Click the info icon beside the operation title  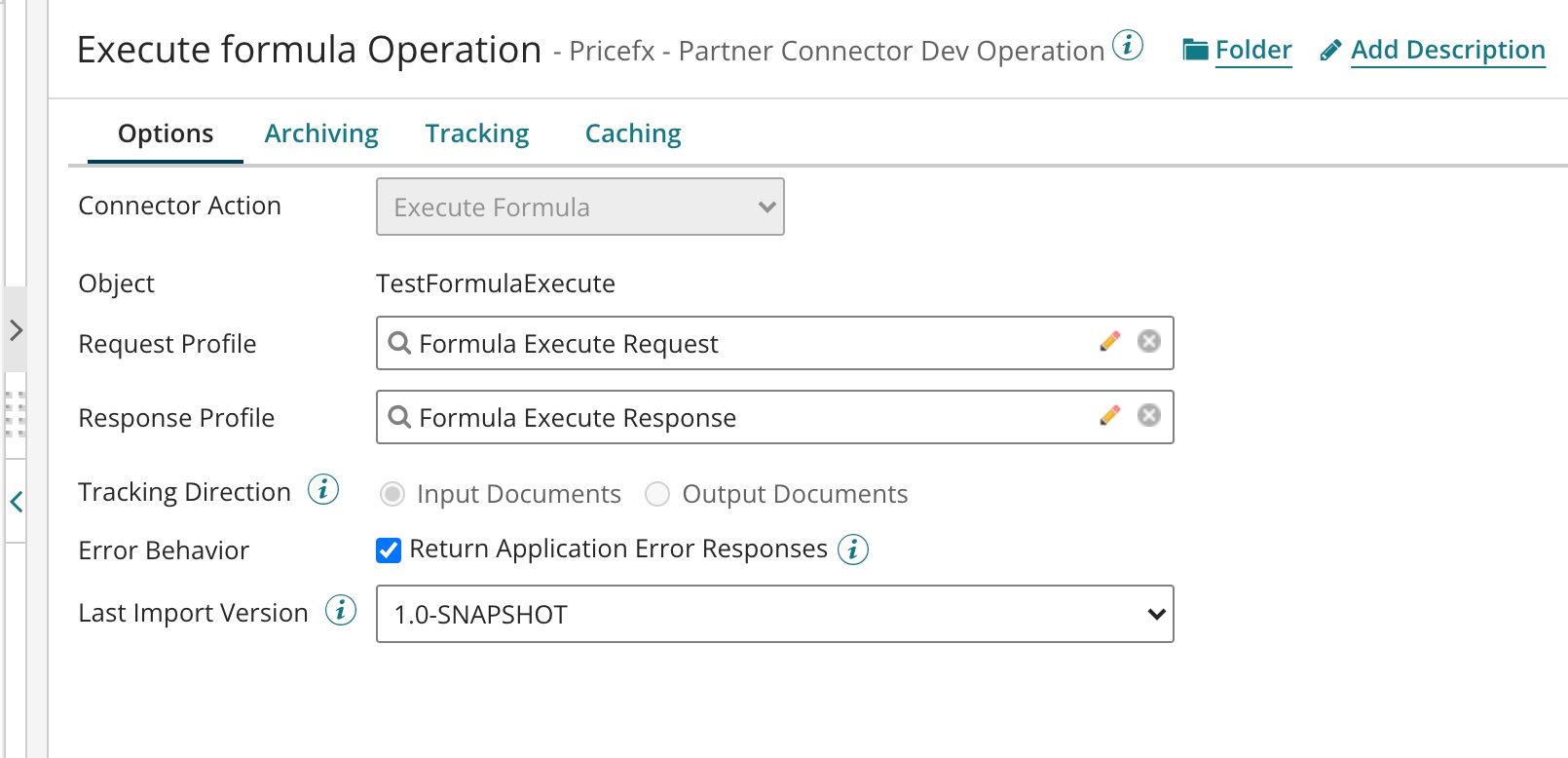pos(1128,46)
